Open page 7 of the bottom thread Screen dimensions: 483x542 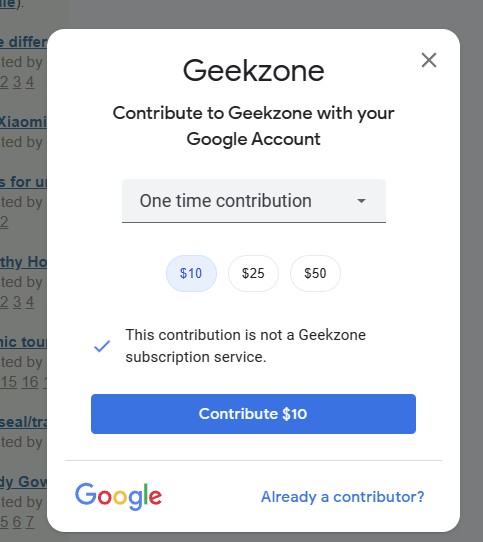click(x=30, y=522)
